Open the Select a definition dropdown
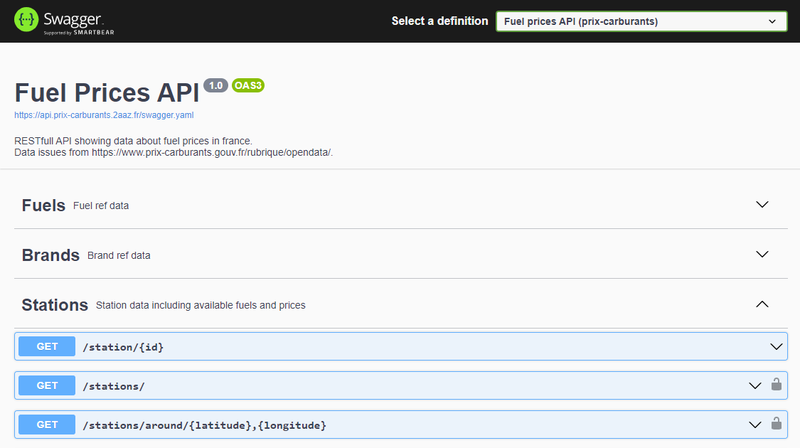The width and height of the screenshot is (800, 448). pyautogui.click(x=640, y=21)
